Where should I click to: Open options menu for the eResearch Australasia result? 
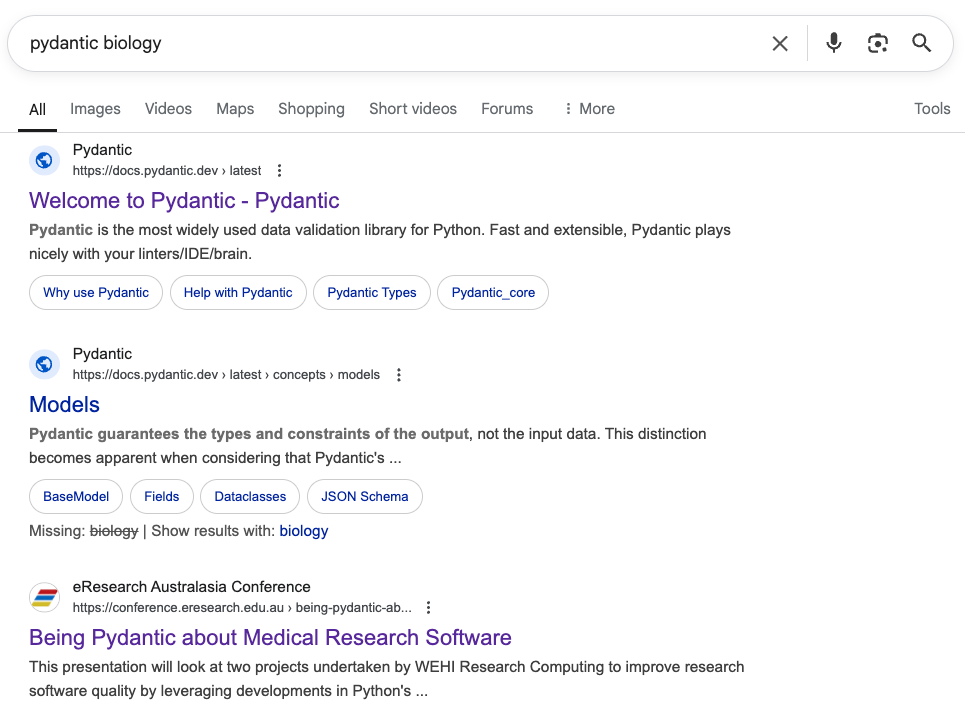tap(428, 608)
